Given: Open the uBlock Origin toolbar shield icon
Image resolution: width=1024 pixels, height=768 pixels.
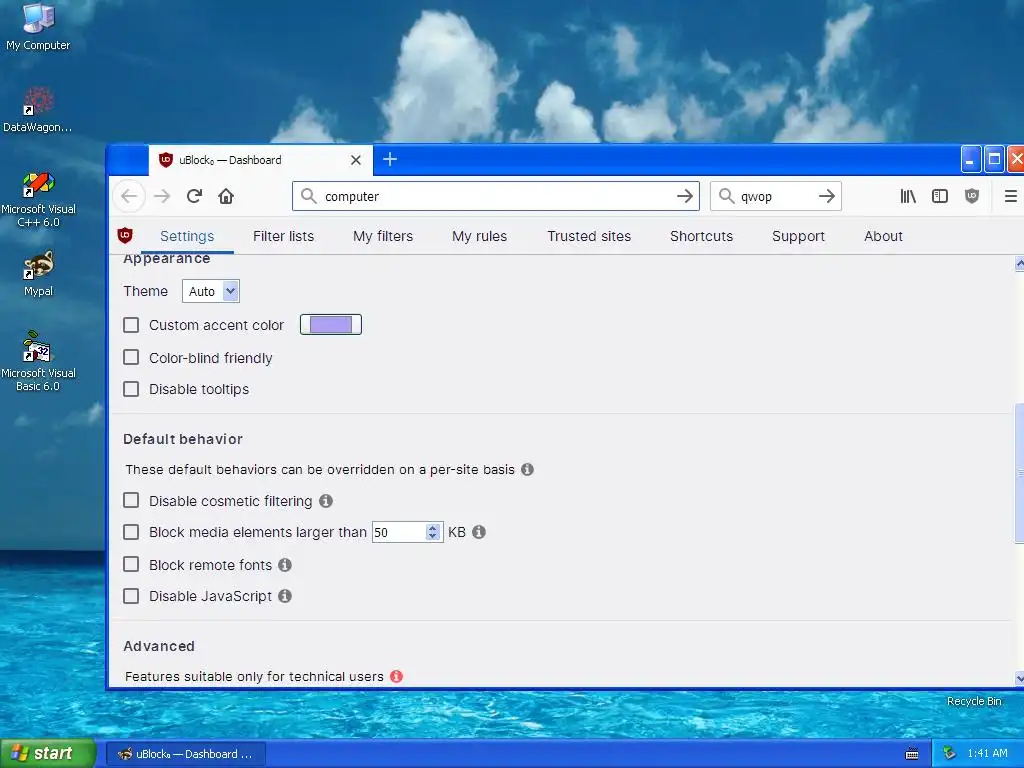Looking at the screenshot, I should (972, 196).
